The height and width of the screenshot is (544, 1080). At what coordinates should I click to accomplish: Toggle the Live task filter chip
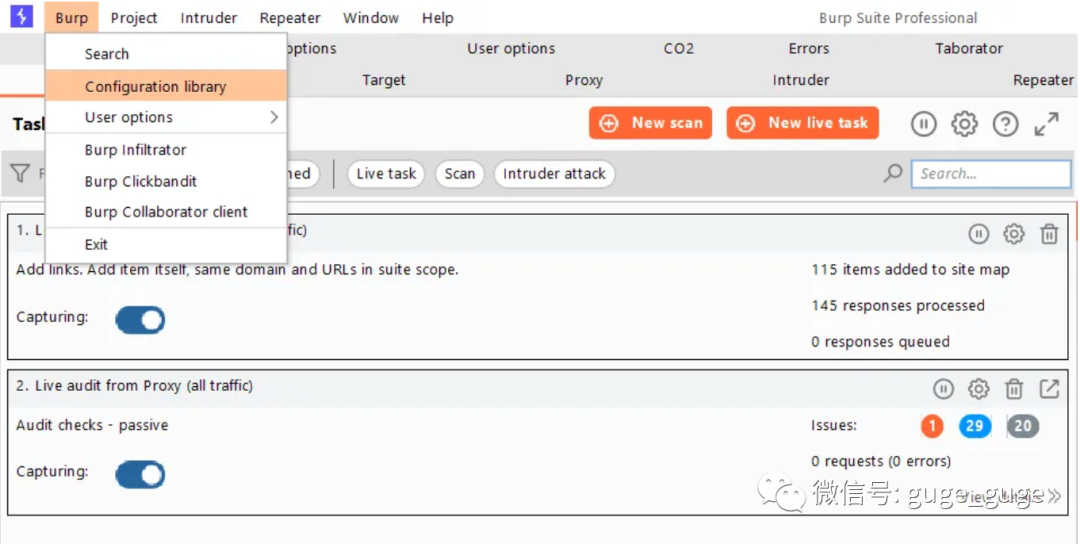coord(386,174)
